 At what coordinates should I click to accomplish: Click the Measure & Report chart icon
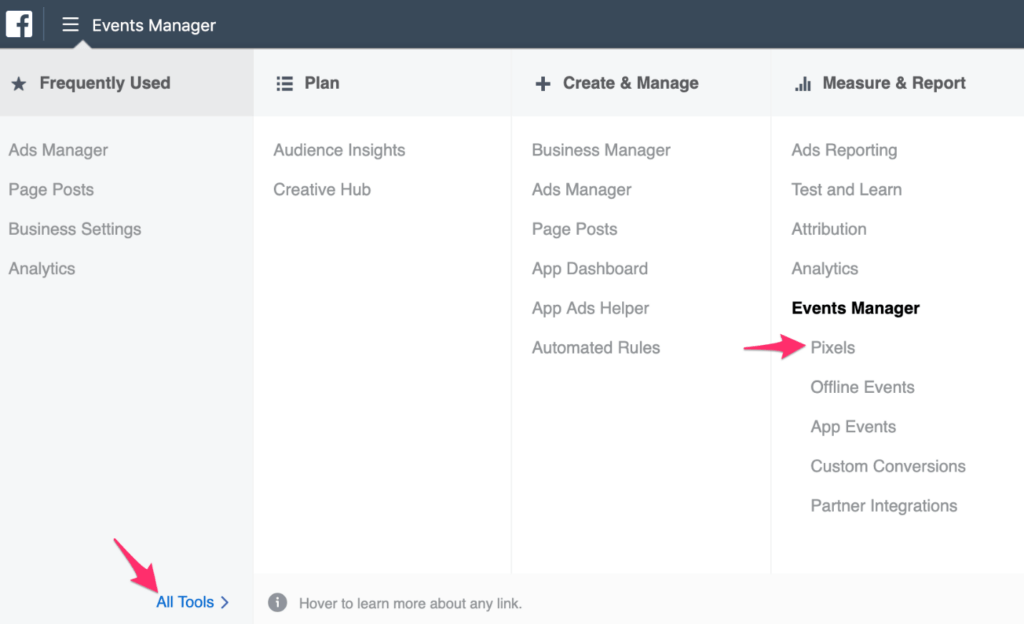802,84
